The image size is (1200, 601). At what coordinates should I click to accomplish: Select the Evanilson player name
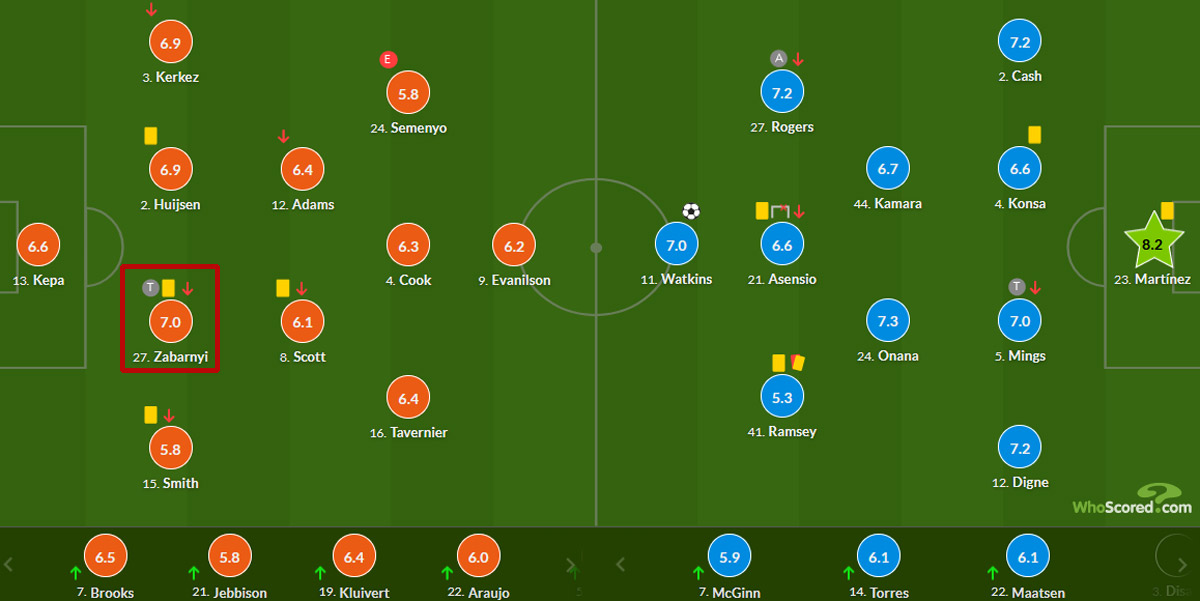pos(519,280)
